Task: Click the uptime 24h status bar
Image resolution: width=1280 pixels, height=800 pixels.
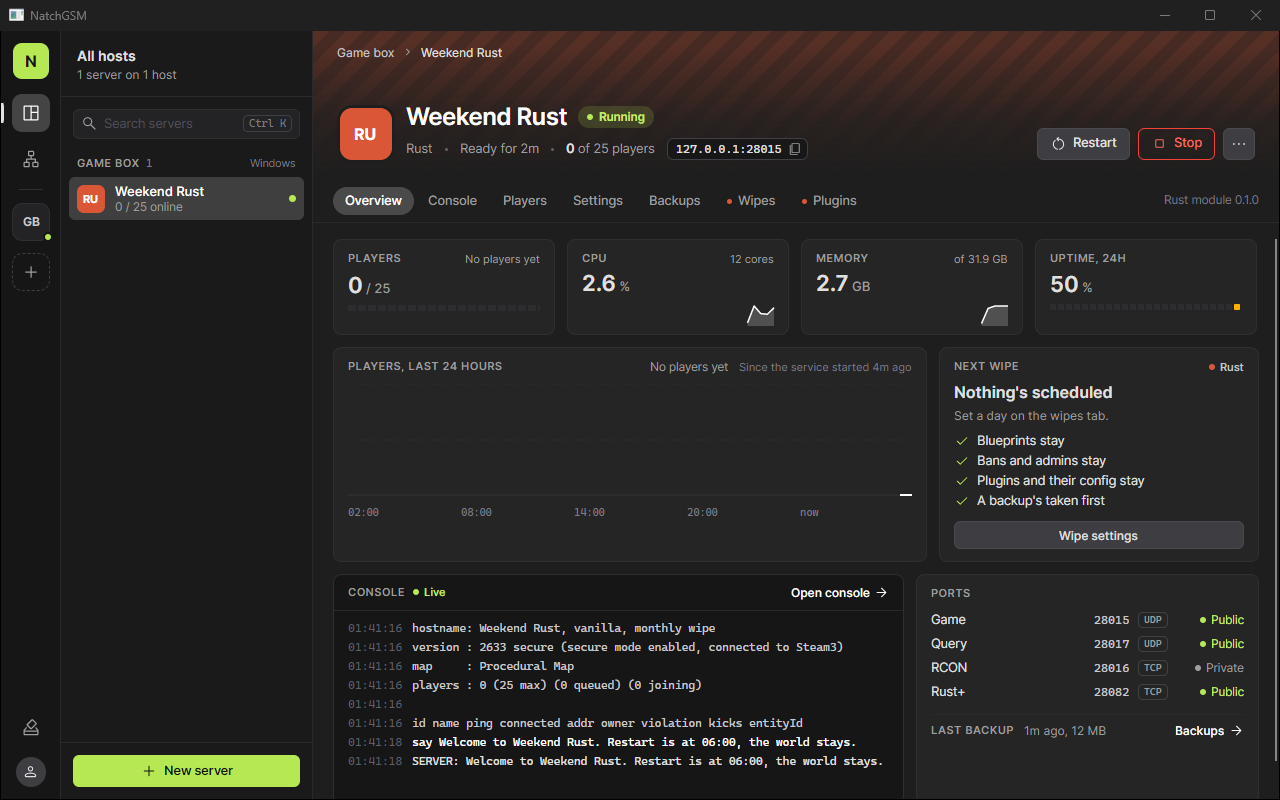Action: 1146,307
